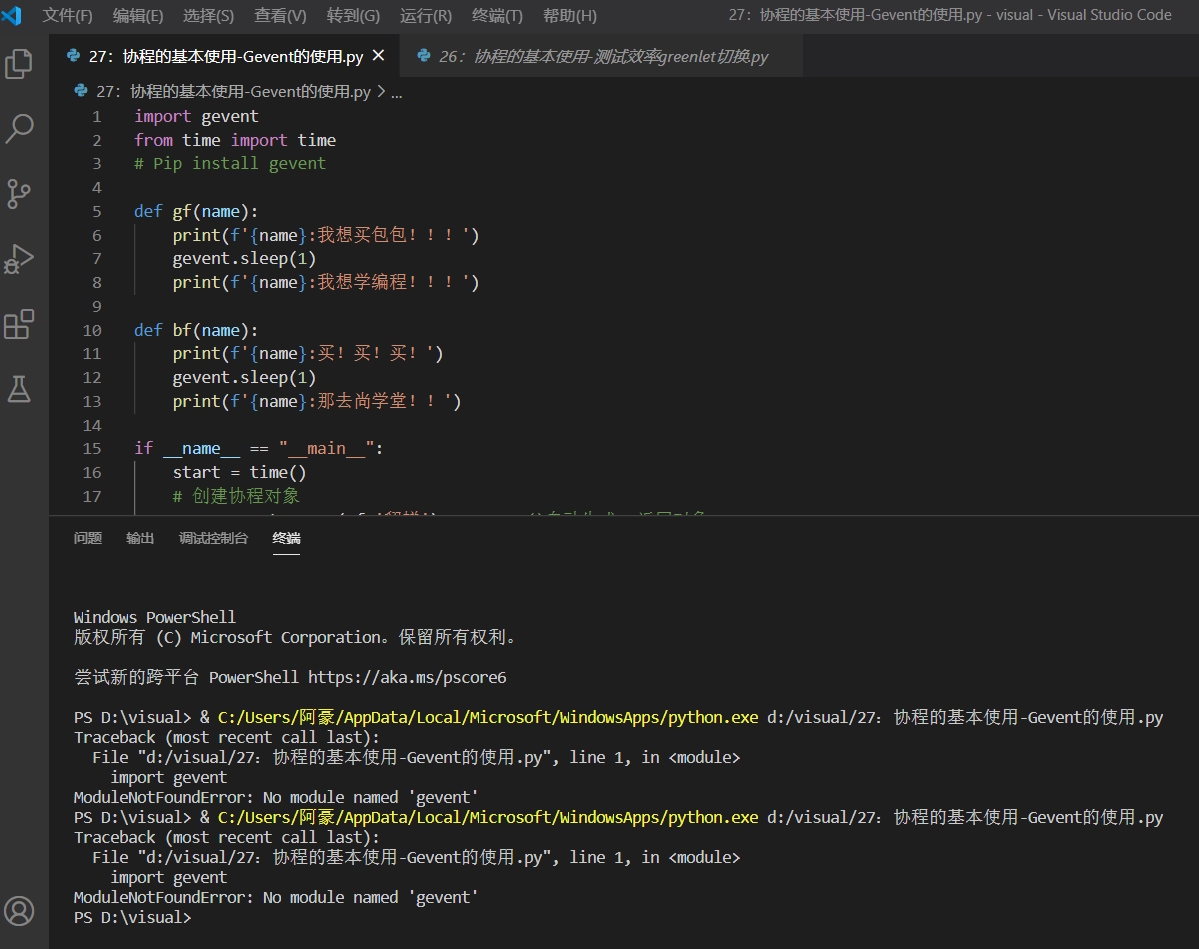Switch to the 输出 panel tab
The image size is (1199, 949).
(140, 538)
